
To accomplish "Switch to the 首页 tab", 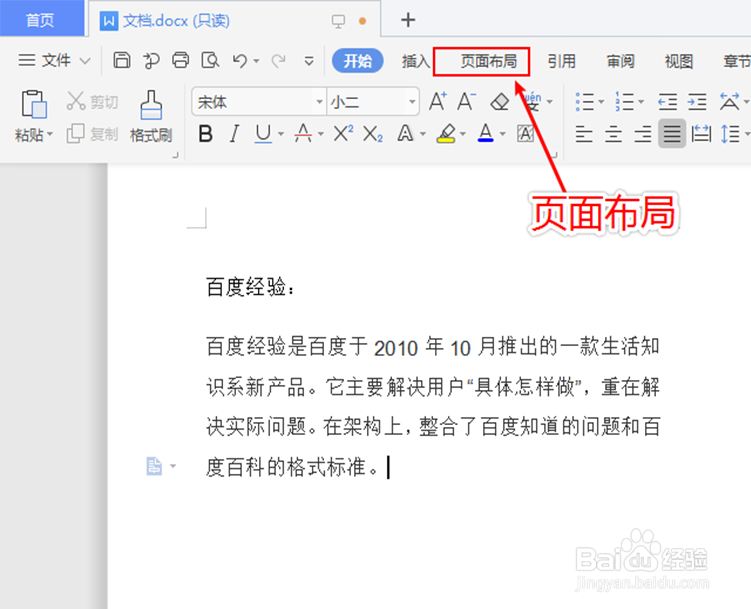I will [x=40, y=20].
